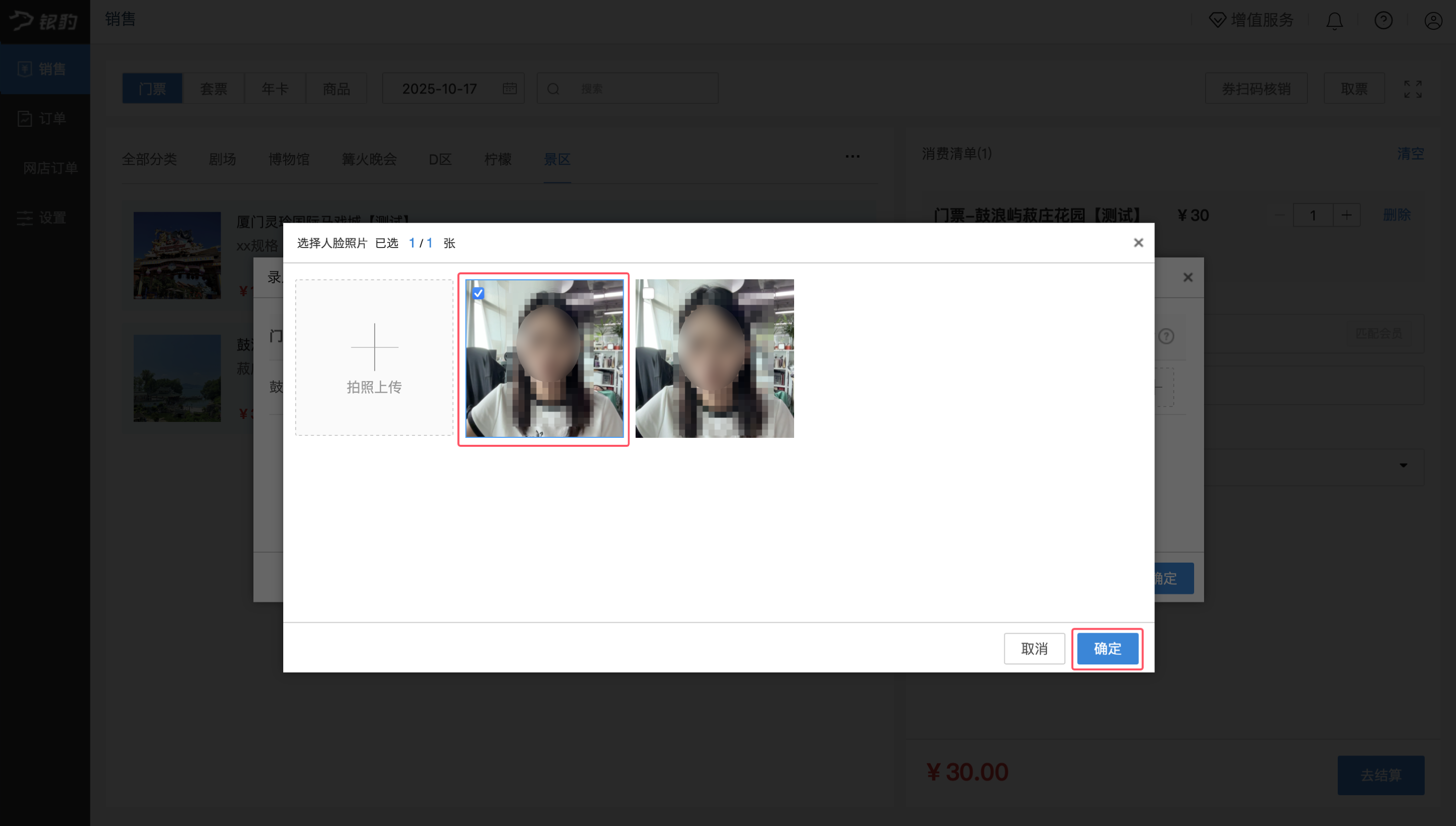
Task: Select the 博物馆 category tab
Action: [289, 160]
